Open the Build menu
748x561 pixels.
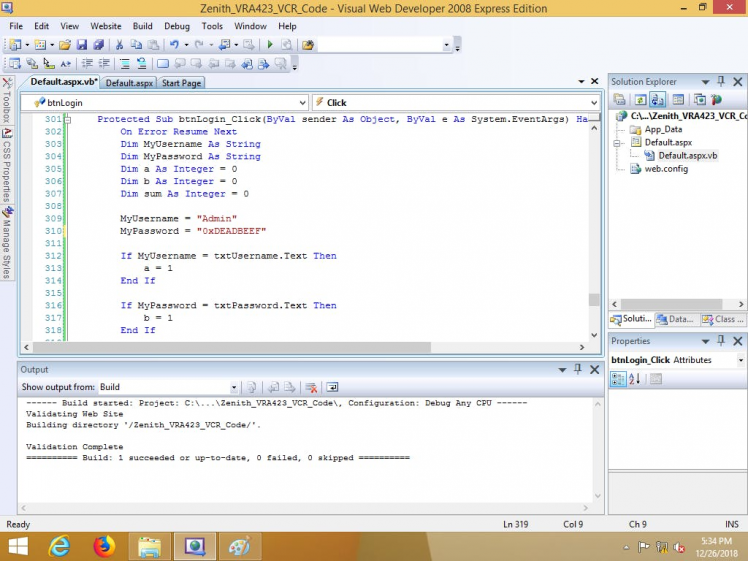143,26
